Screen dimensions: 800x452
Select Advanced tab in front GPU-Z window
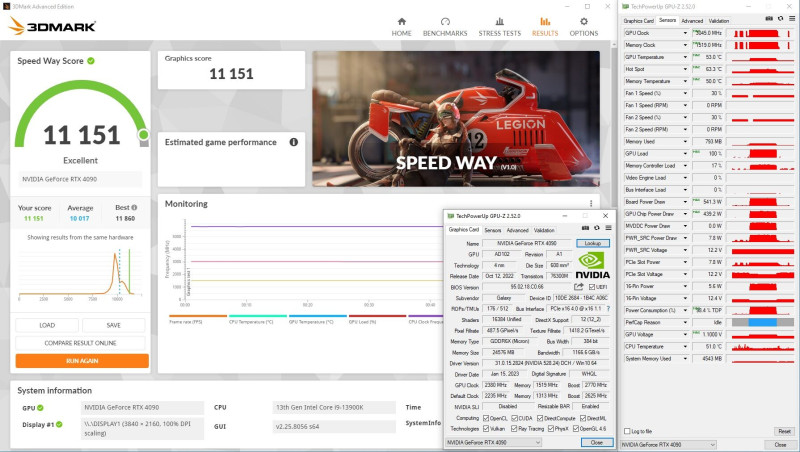517,231
